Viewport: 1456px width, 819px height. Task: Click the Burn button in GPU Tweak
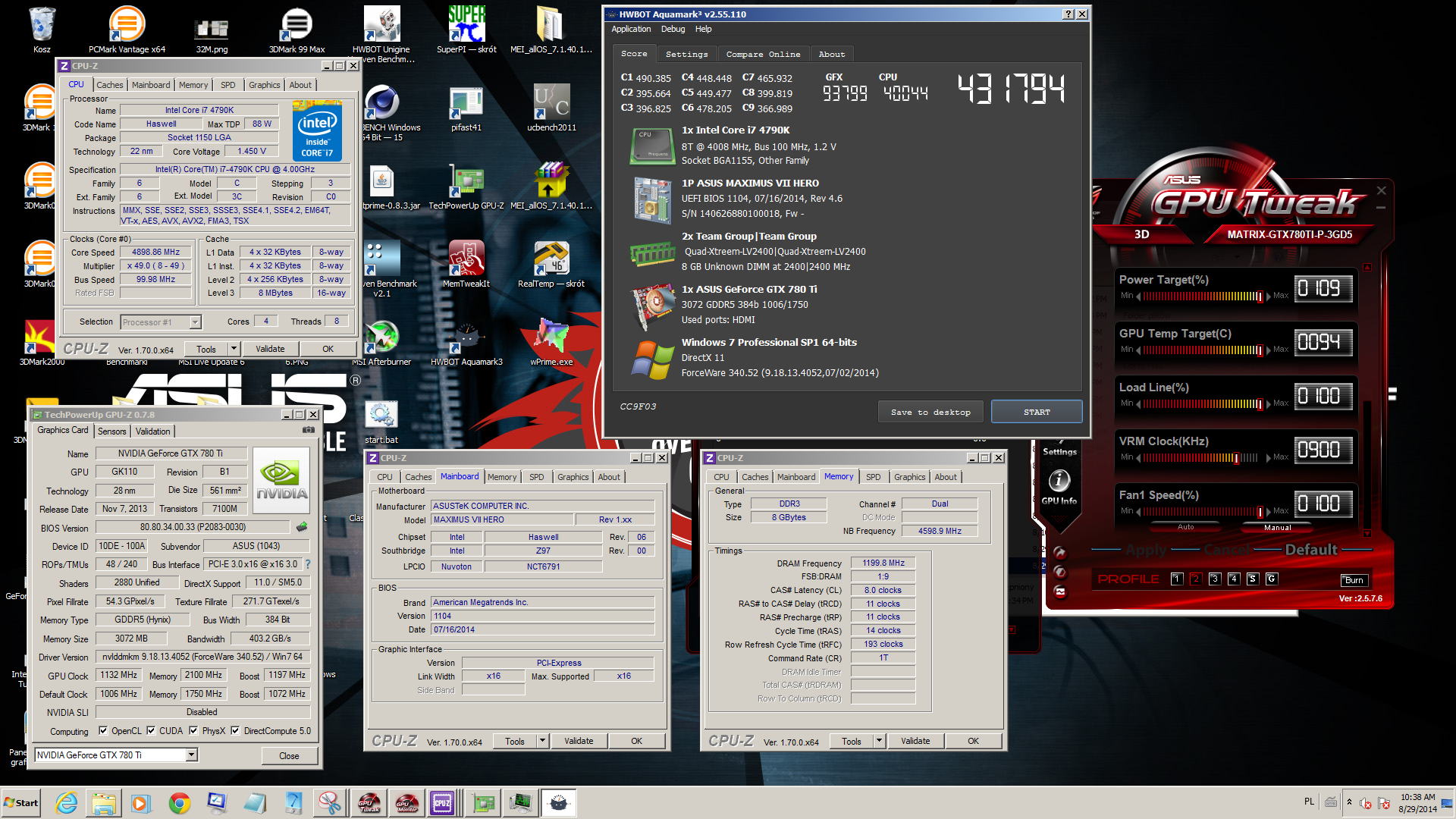tap(1354, 580)
